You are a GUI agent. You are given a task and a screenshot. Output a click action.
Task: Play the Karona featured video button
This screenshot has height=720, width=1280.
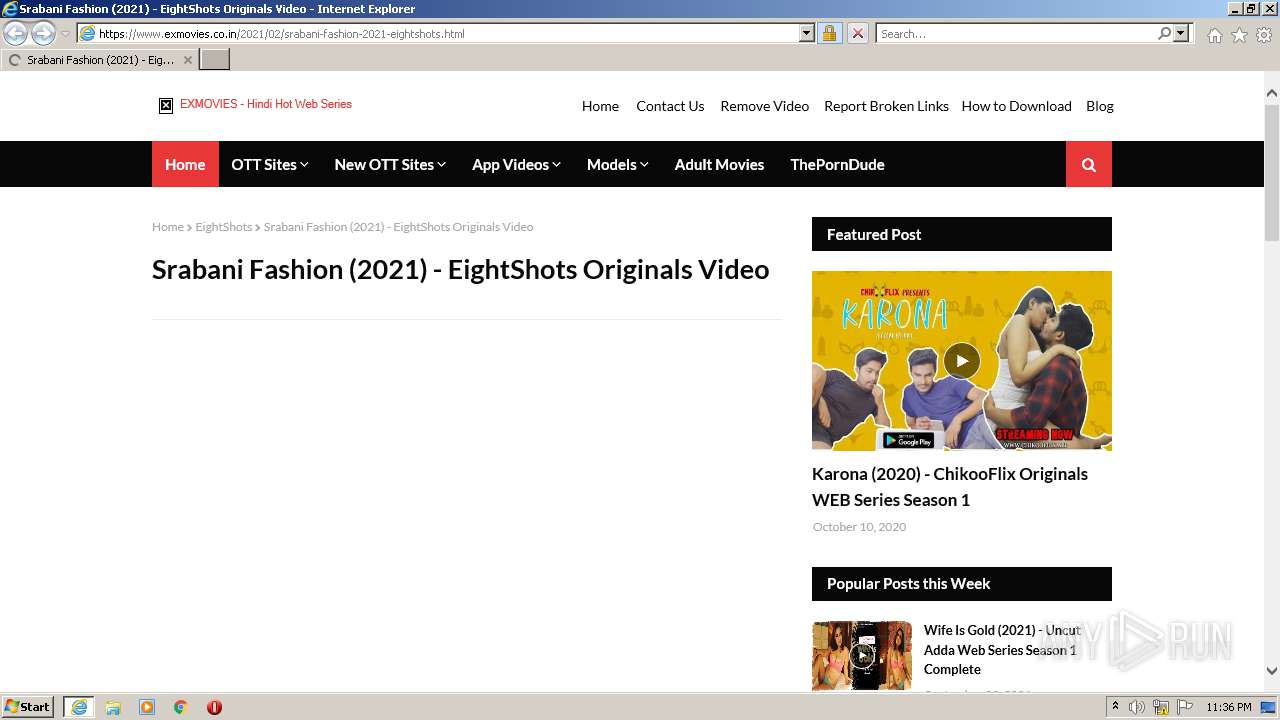(x=962, y=361)
